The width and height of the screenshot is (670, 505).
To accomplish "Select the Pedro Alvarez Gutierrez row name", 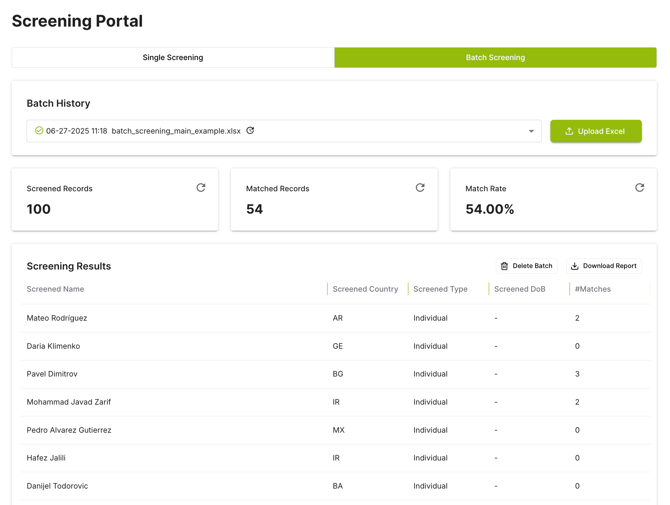I will 69,430.
